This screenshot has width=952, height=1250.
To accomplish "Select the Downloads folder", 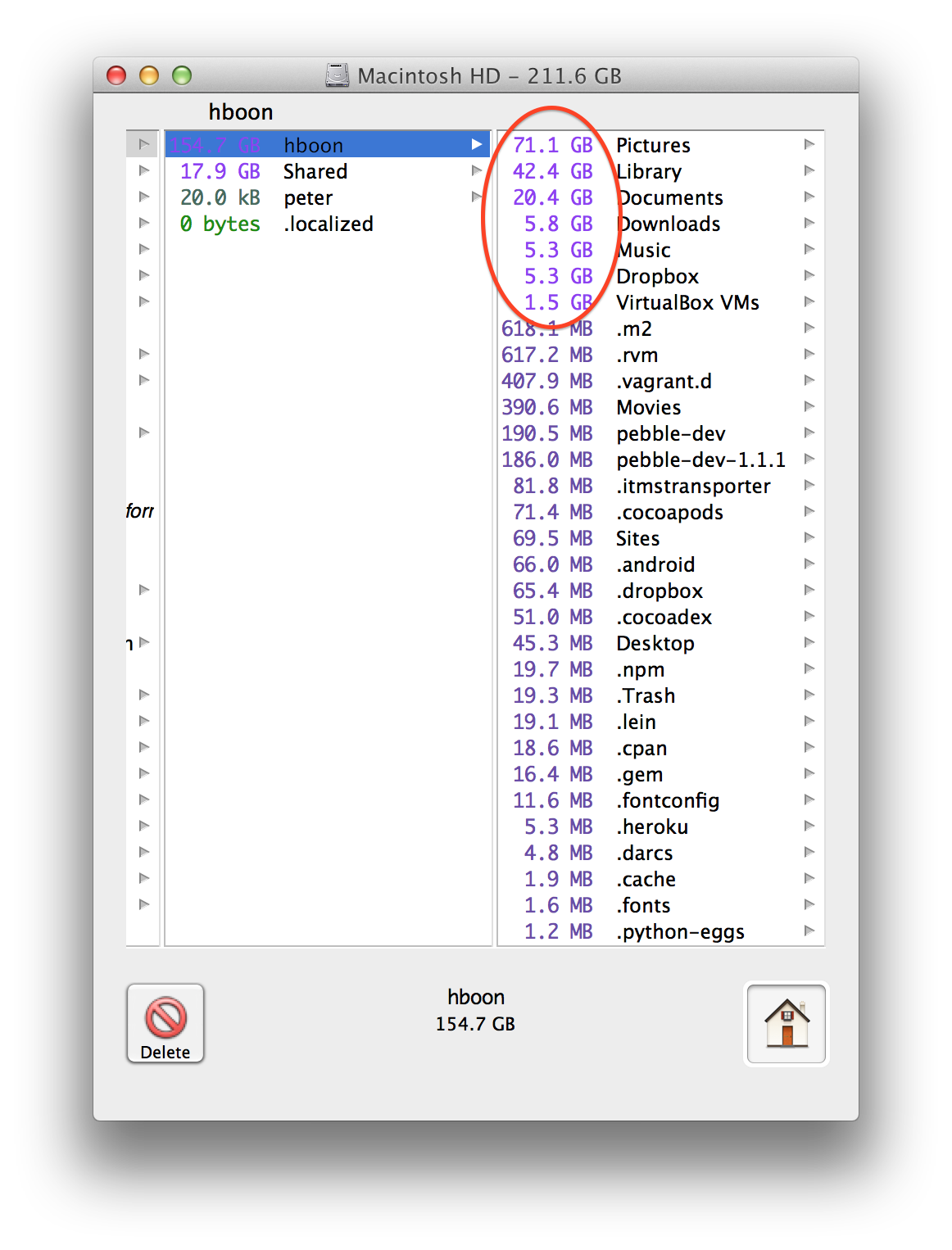I will click(661, 224).
